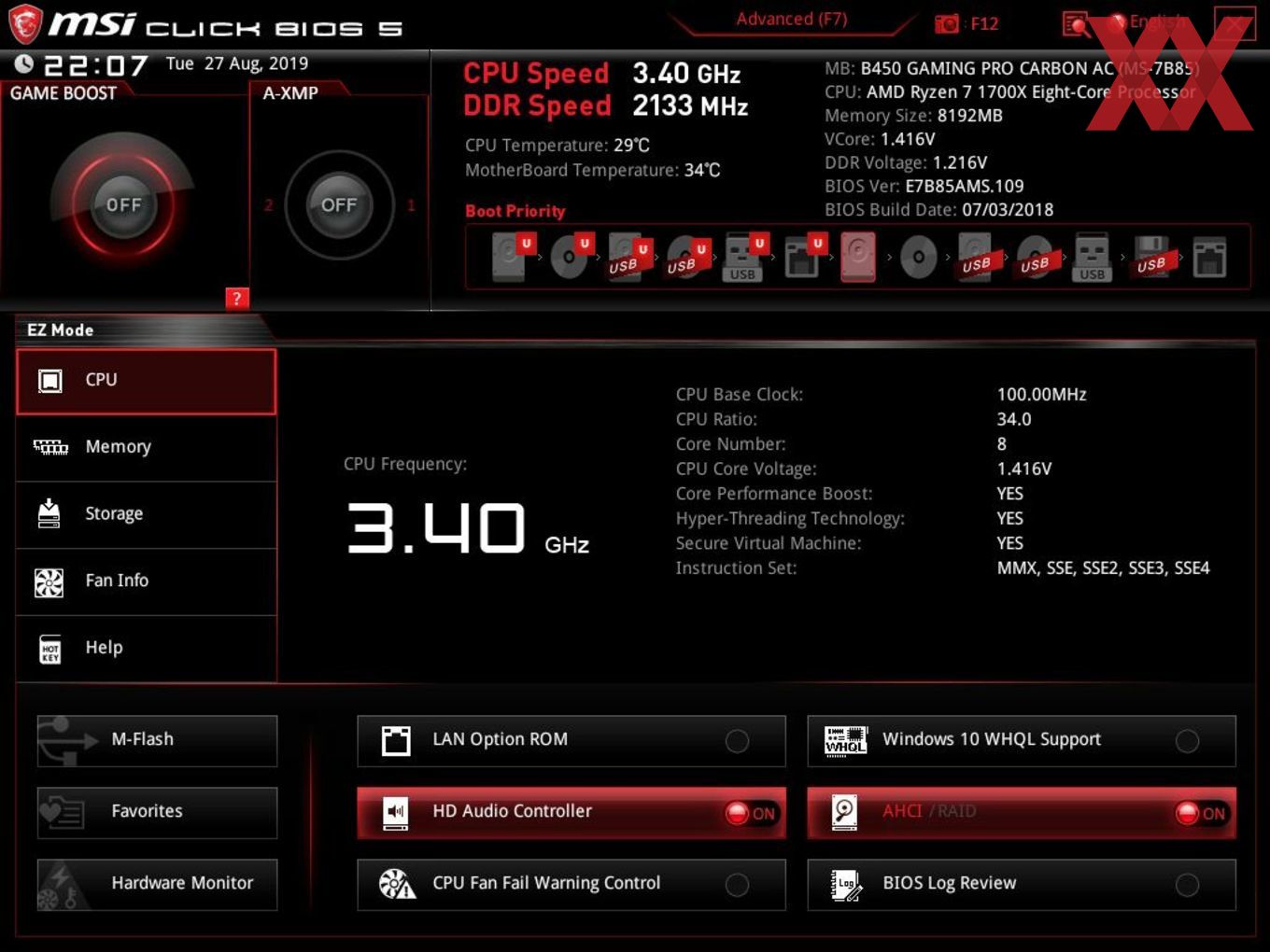
Task: Select the legacy network boot icon without badge
Action: [x=1209, y=259]
